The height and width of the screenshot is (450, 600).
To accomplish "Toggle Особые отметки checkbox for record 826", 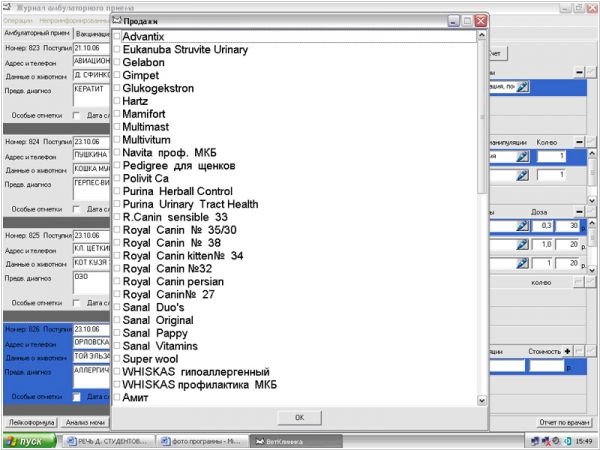I will pos(77,397).
